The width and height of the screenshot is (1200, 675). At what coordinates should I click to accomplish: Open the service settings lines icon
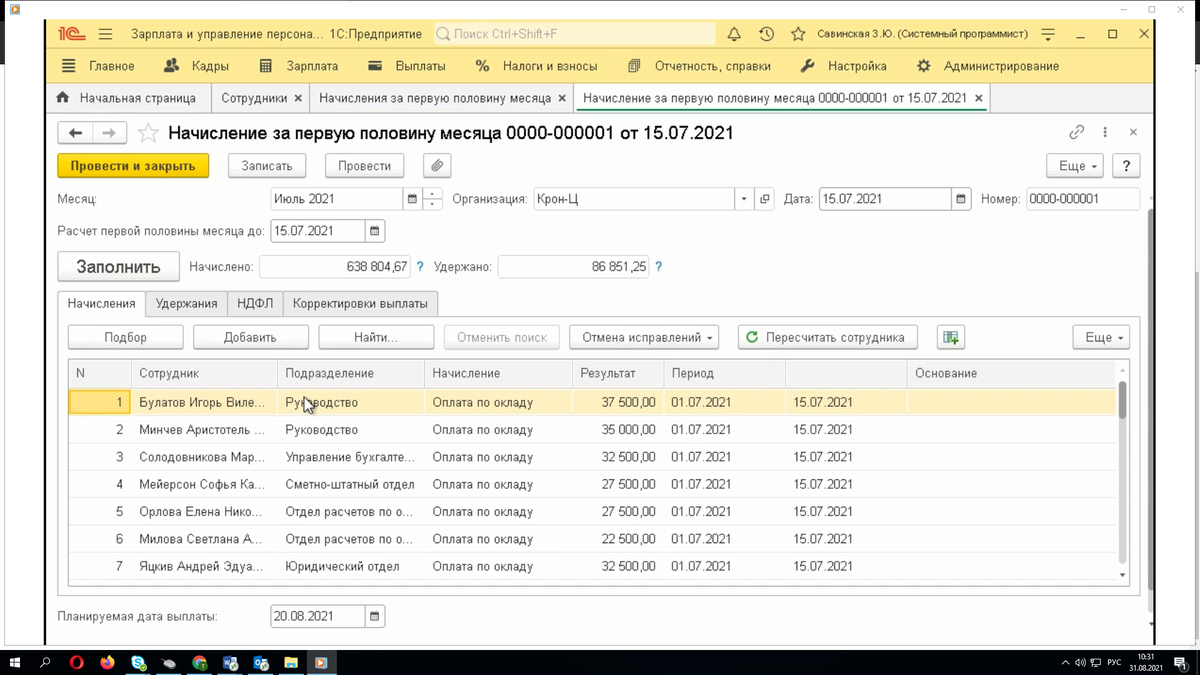coord(1048,34)
